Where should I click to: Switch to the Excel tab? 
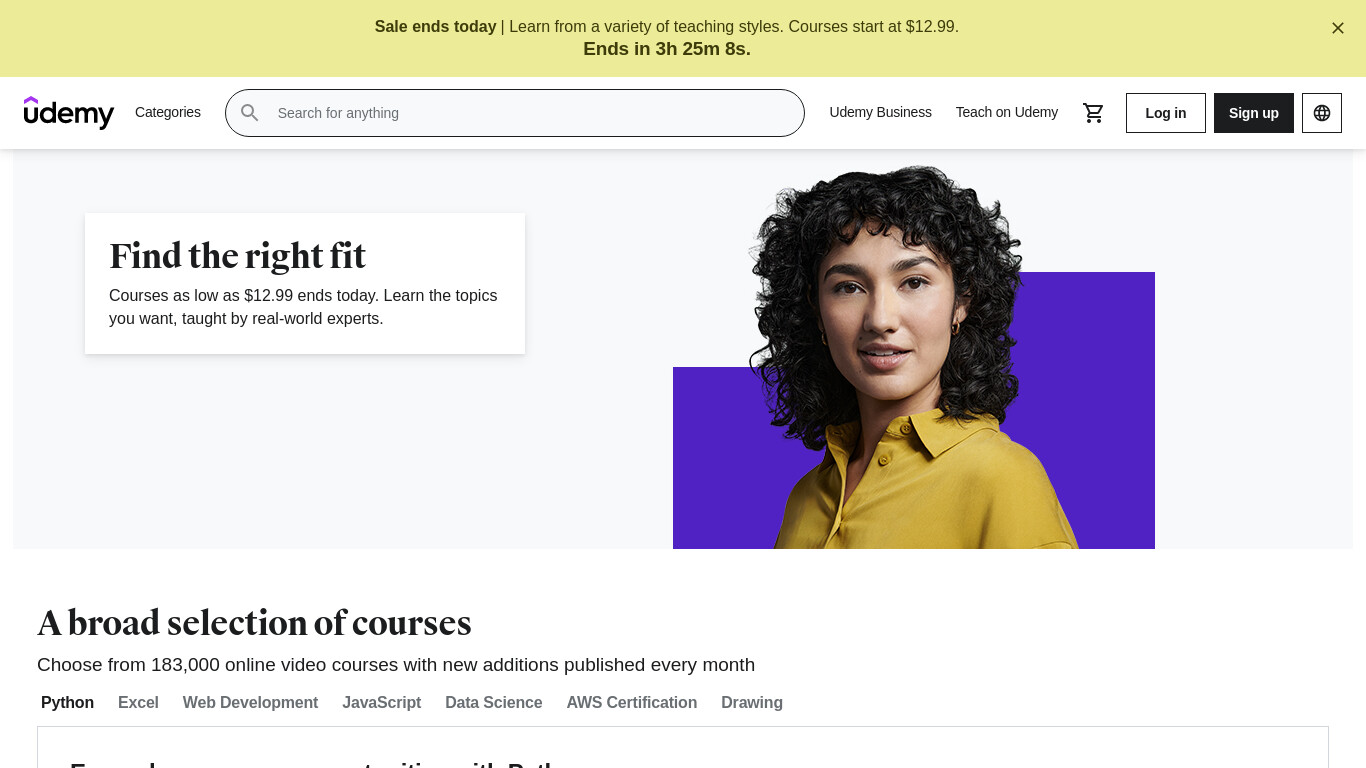tap(138, 702)
